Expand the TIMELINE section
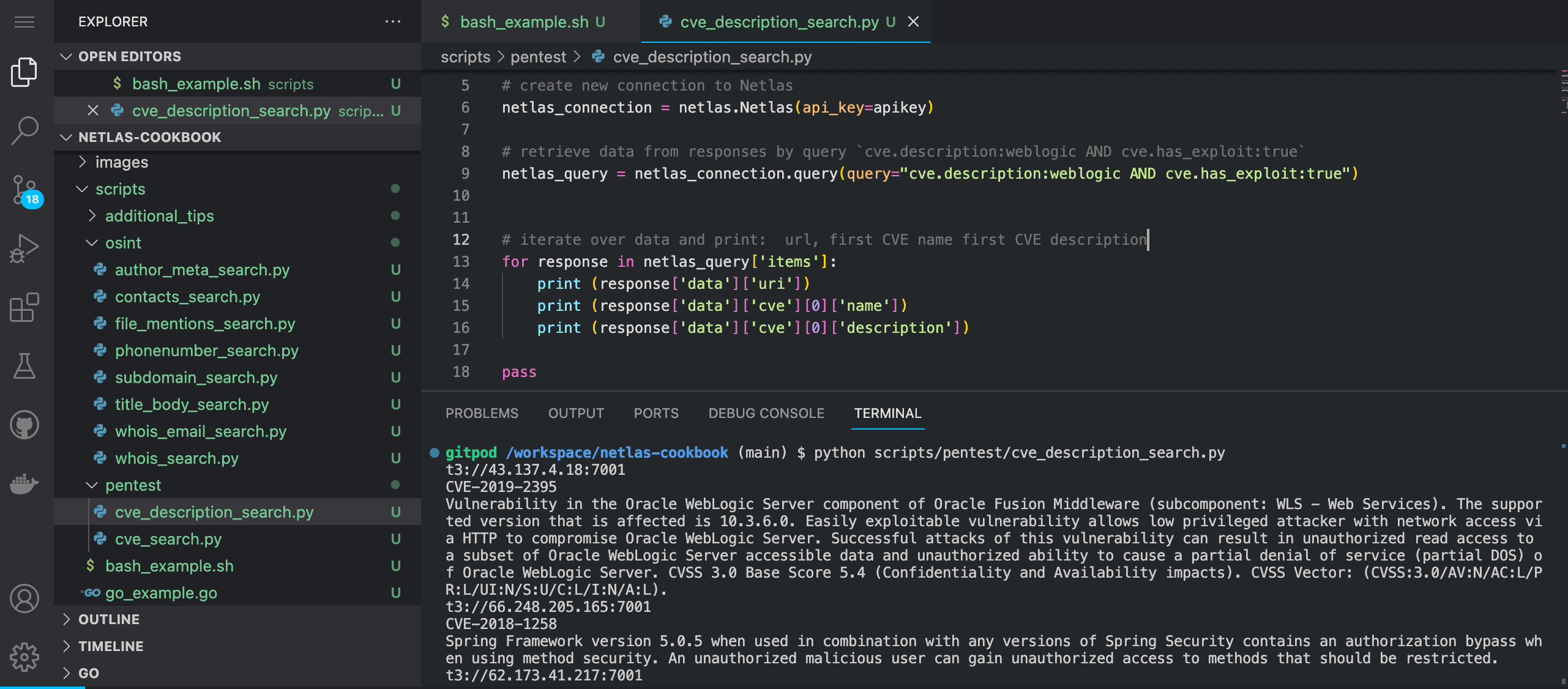 click(110, 646)
